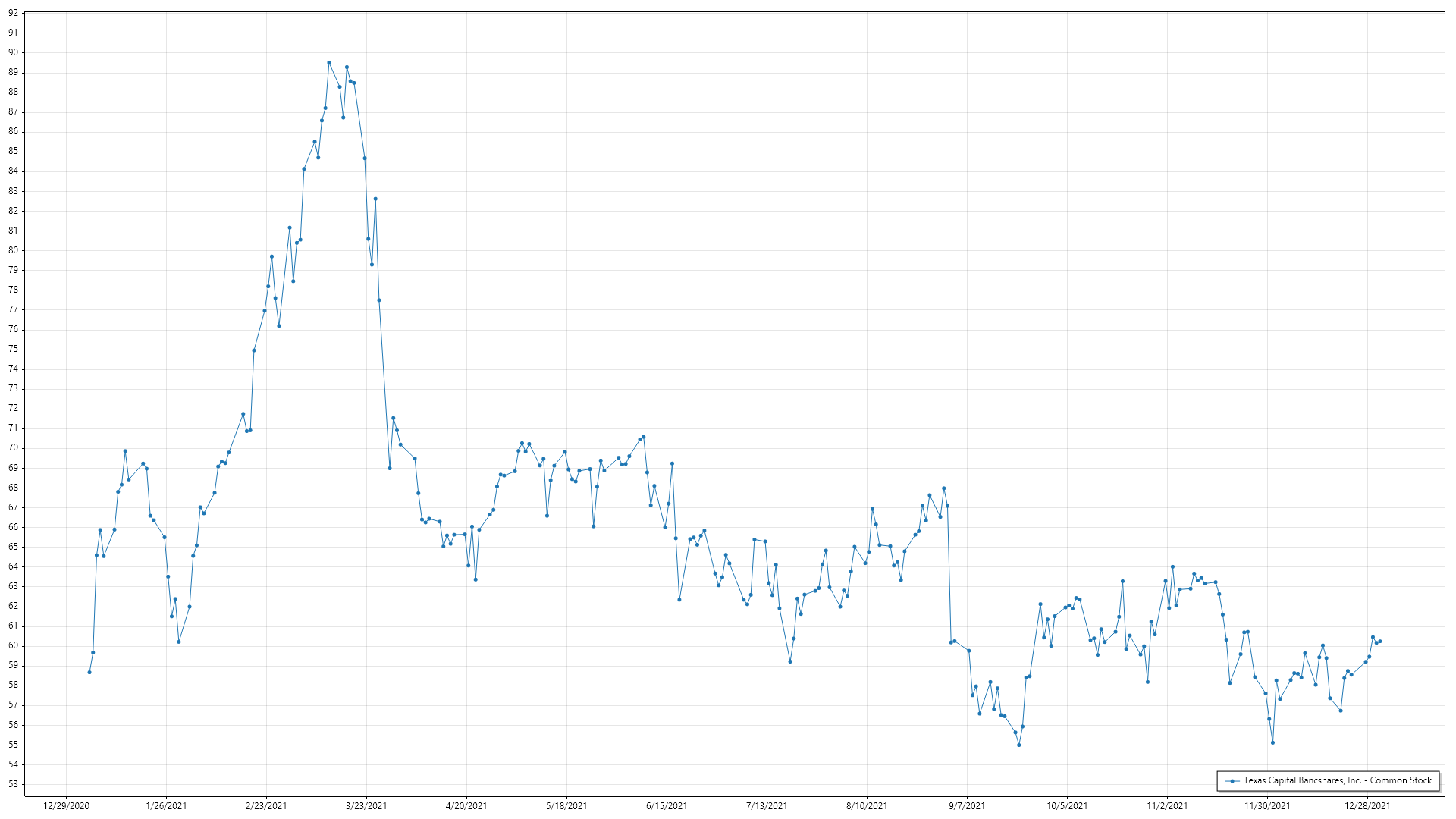
Task: Click the December low point near 55
Action: pyautogui.click(x=1272, y=742)
